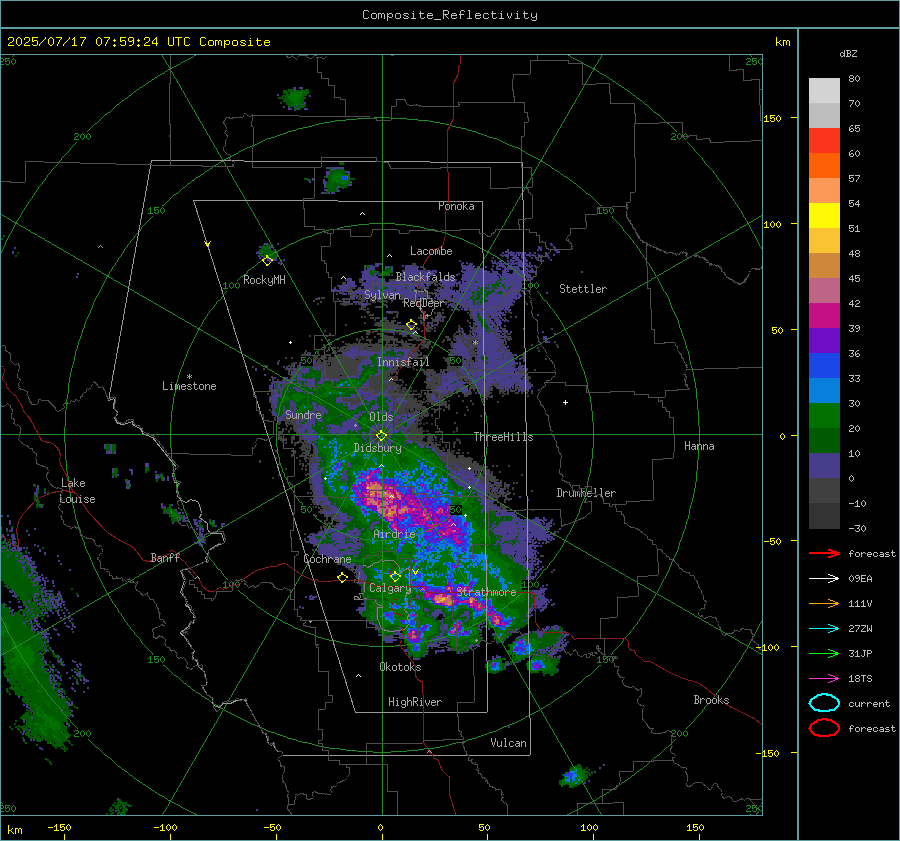This screenshot has height=841, width=900.
Task: Click the 80 dBZ value in legend
Action: click(854, 79)
